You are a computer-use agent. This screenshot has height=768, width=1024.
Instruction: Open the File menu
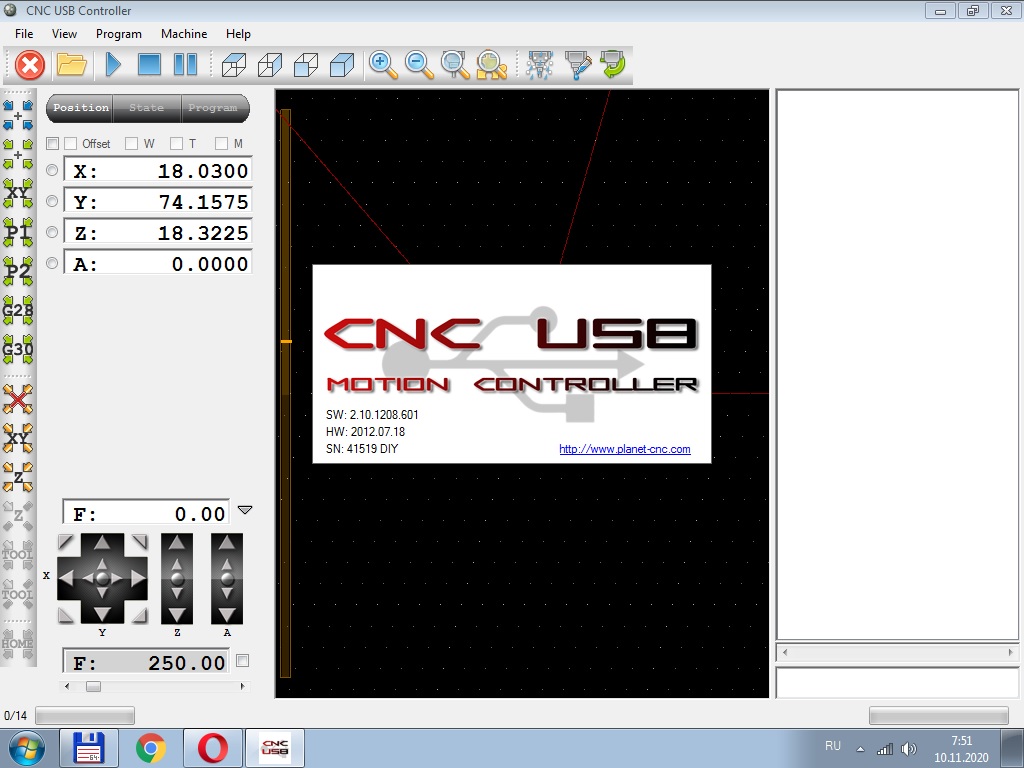24,34
